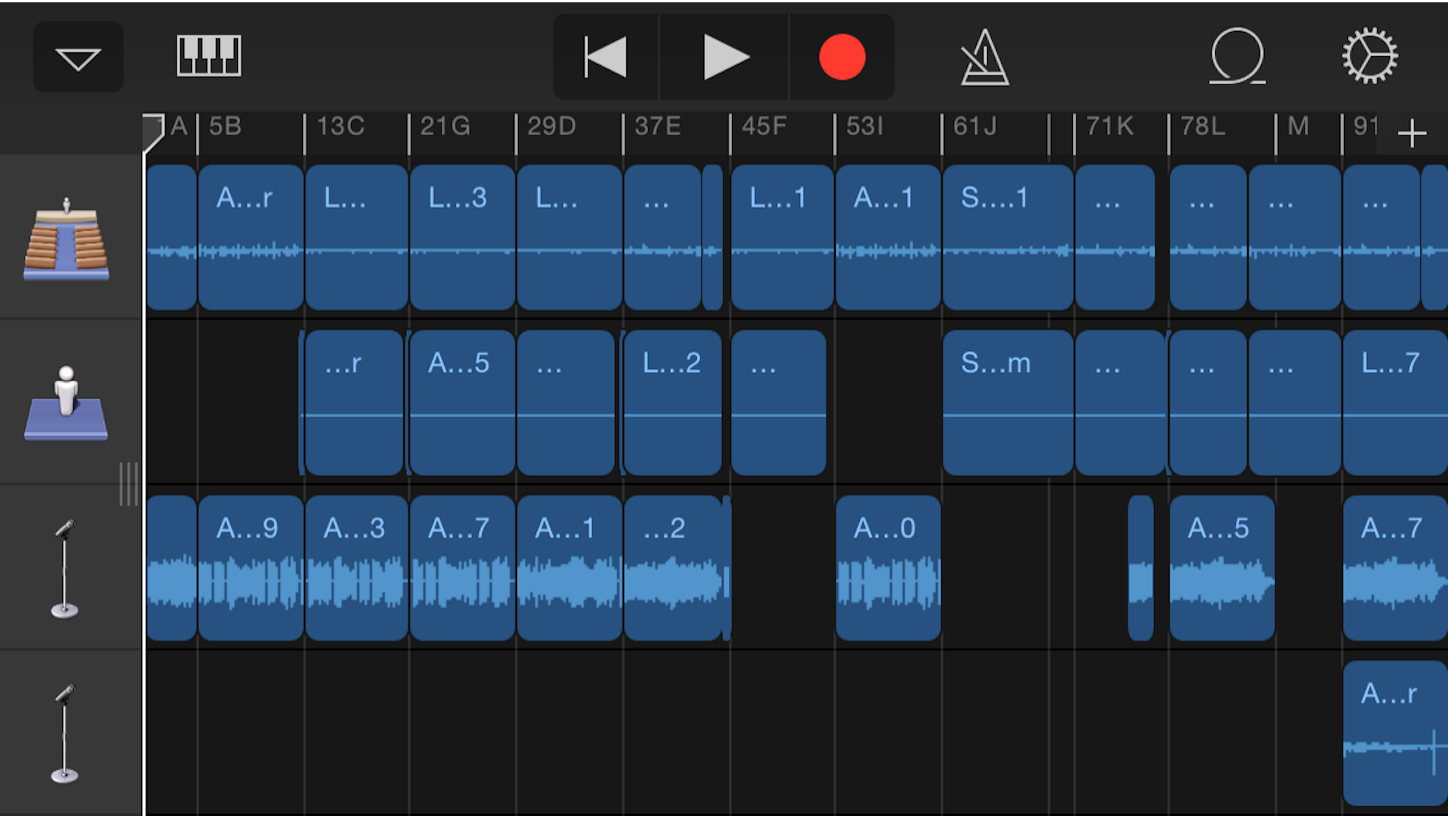The image size is (1448, 816).
Task: Select audio region labeled ...2
Action: [673, 568]
